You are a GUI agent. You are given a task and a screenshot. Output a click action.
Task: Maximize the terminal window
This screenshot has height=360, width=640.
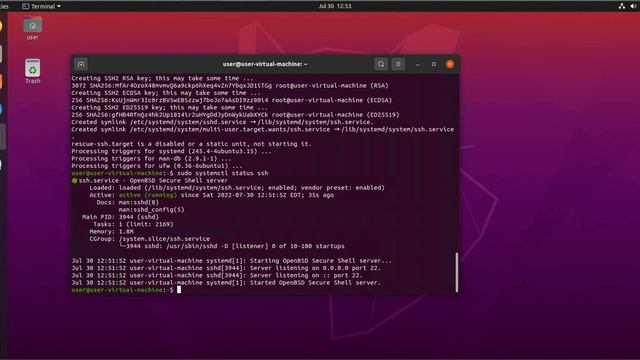click(434, 64)
